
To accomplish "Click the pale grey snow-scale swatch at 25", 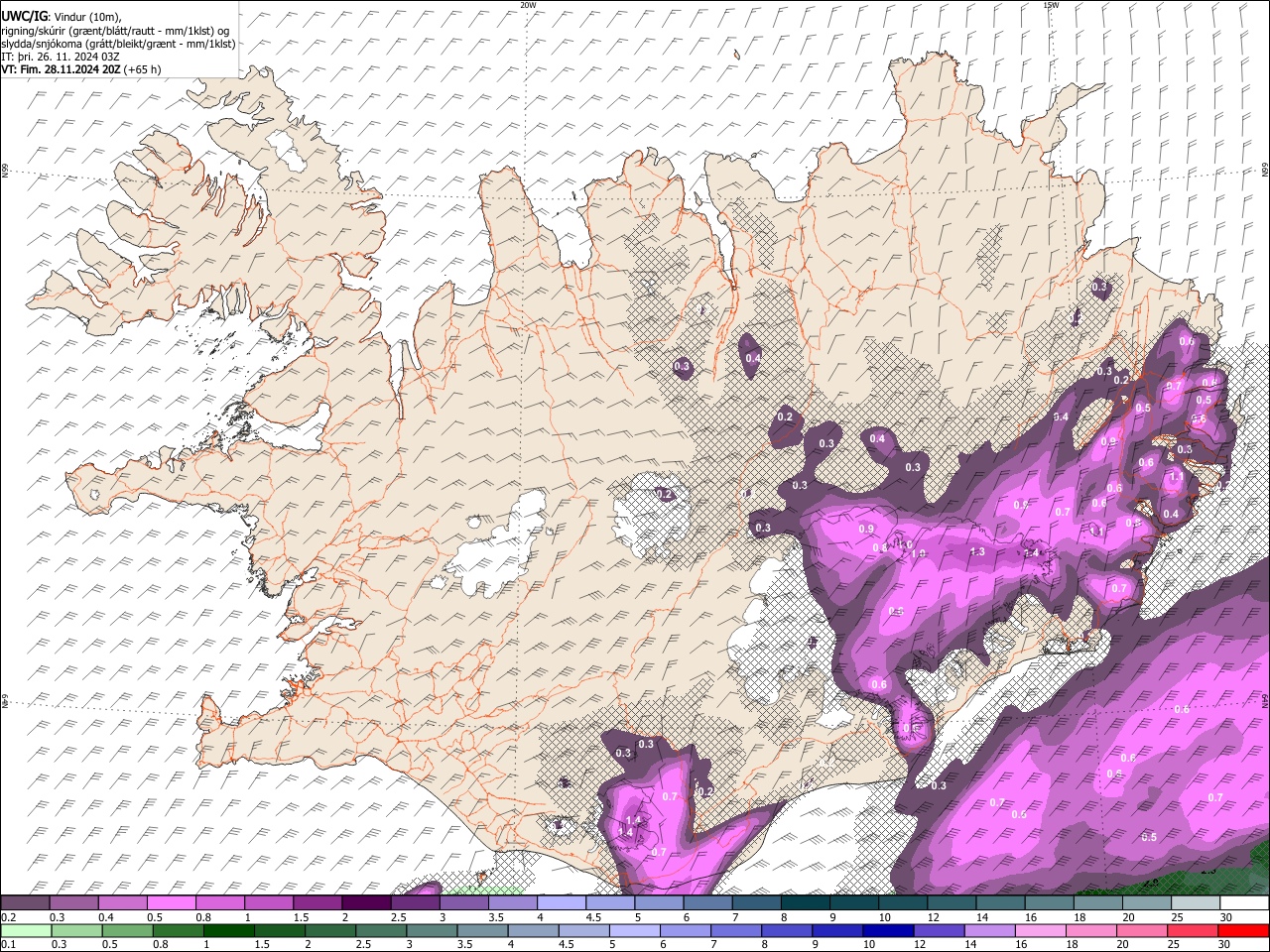I will tap(1195, 902).
